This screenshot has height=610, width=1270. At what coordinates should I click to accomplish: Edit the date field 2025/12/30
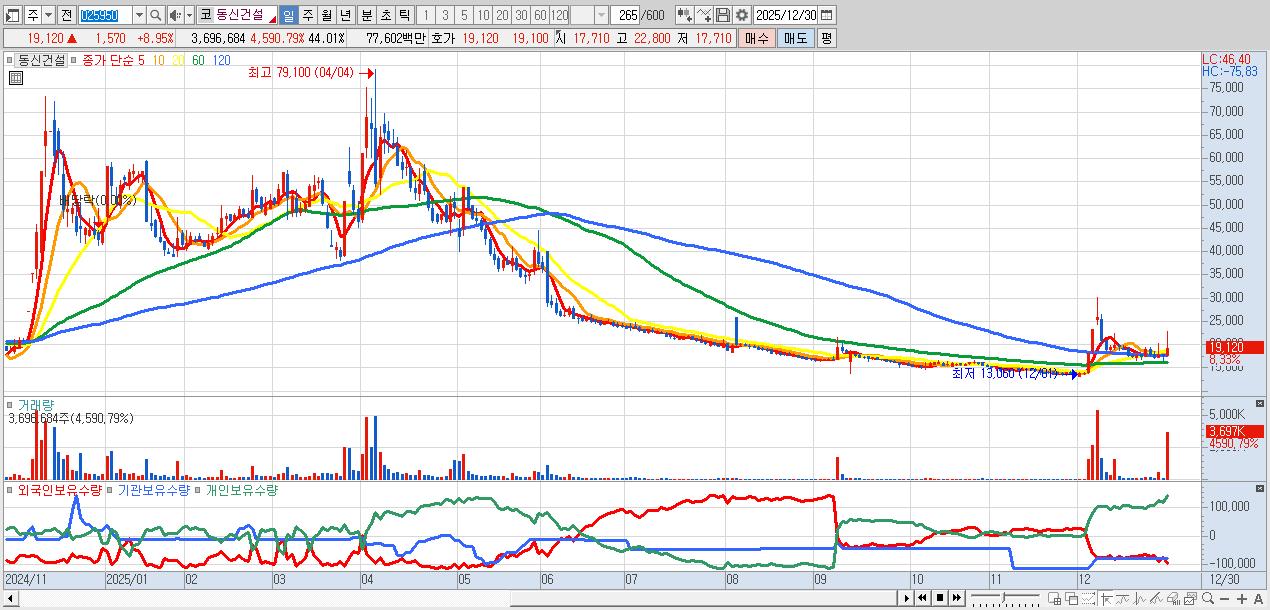tap(785, 15)
